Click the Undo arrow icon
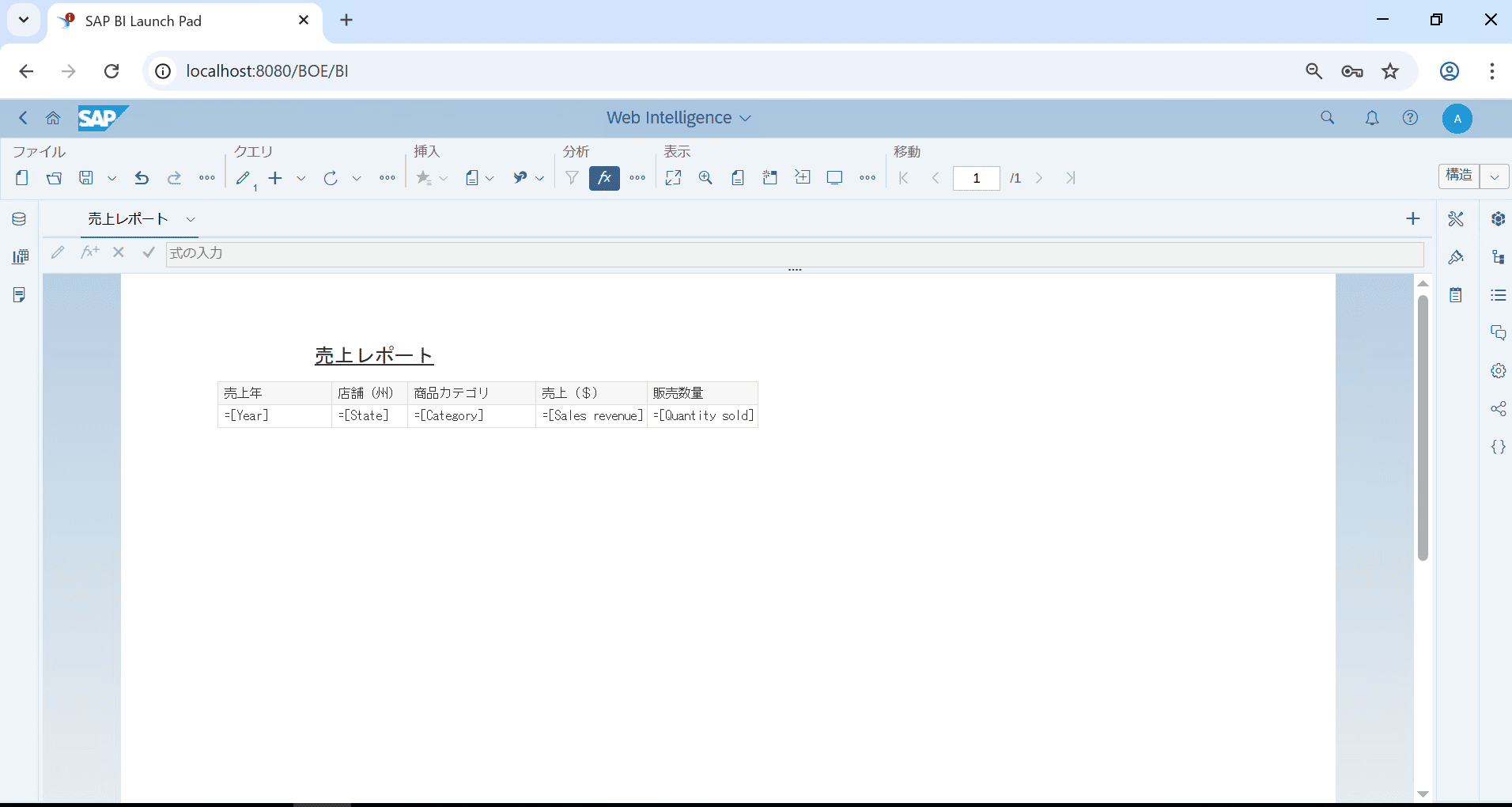The image size is (1512, 807). pyautogui.click(x=142, y=178)
